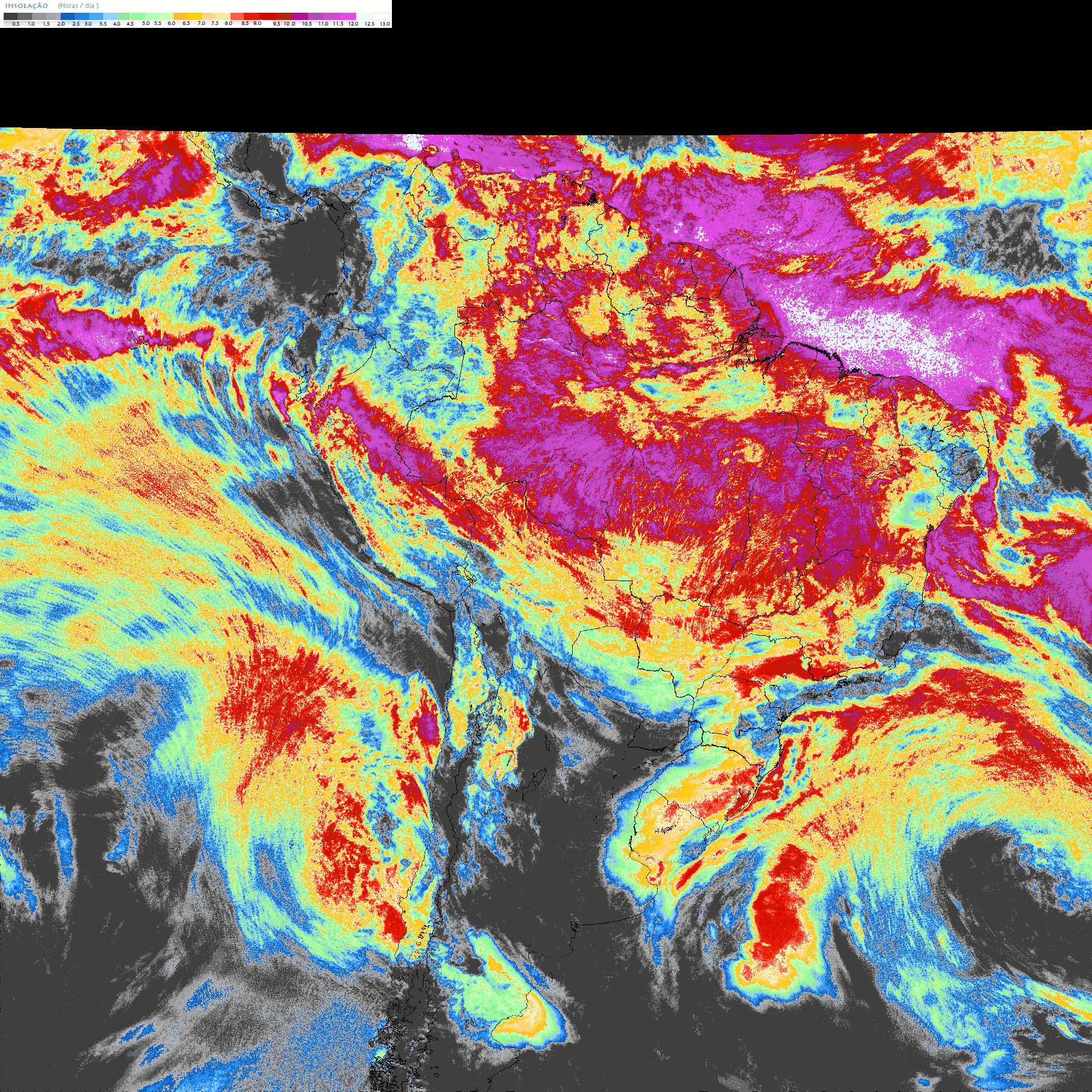Image resolution: width=1092 pixels, height=1092 pixels.
Task: Click the 'INSOLAÇÃO' legend title
Action: (27, 5)
